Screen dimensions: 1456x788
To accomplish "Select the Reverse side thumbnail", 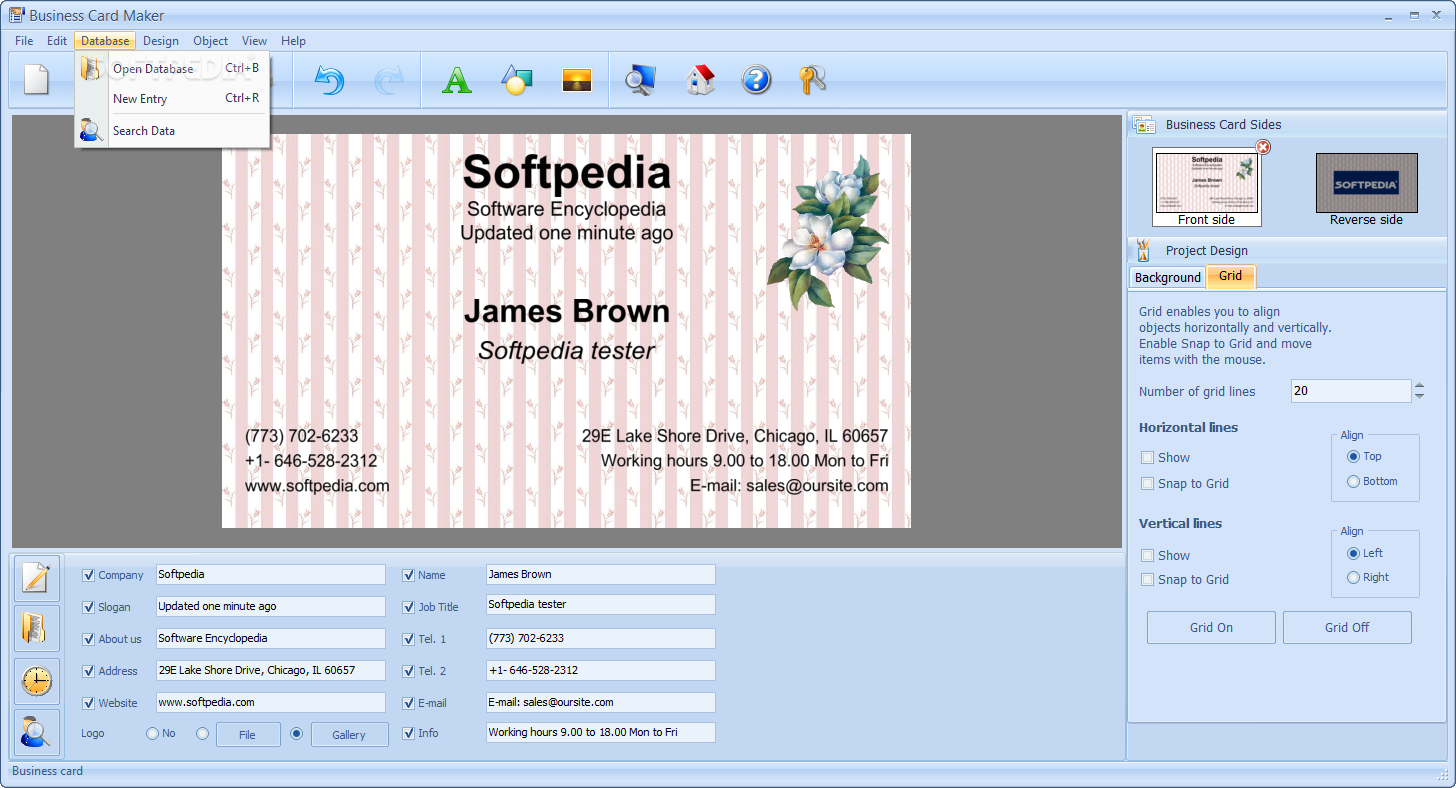I will pos(1366,183).
